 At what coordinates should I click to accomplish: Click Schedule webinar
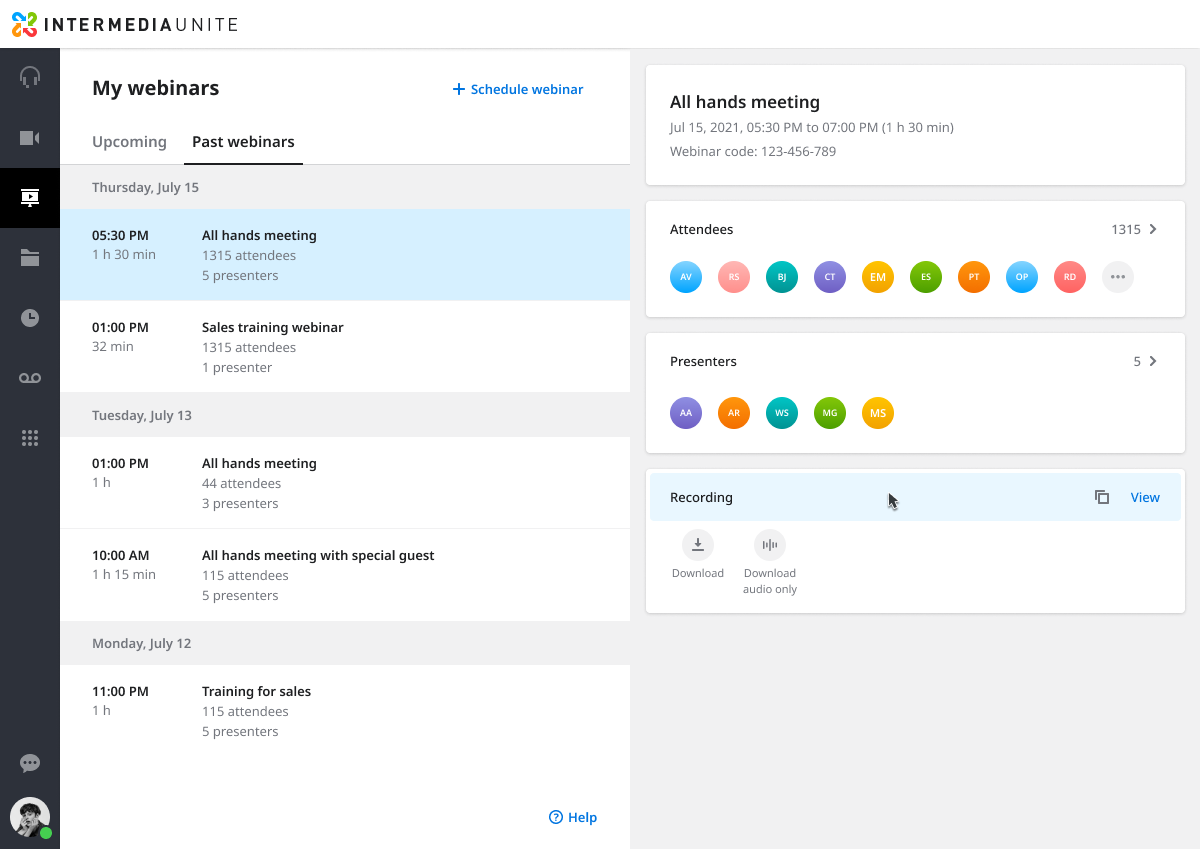(x=517, y=89)
